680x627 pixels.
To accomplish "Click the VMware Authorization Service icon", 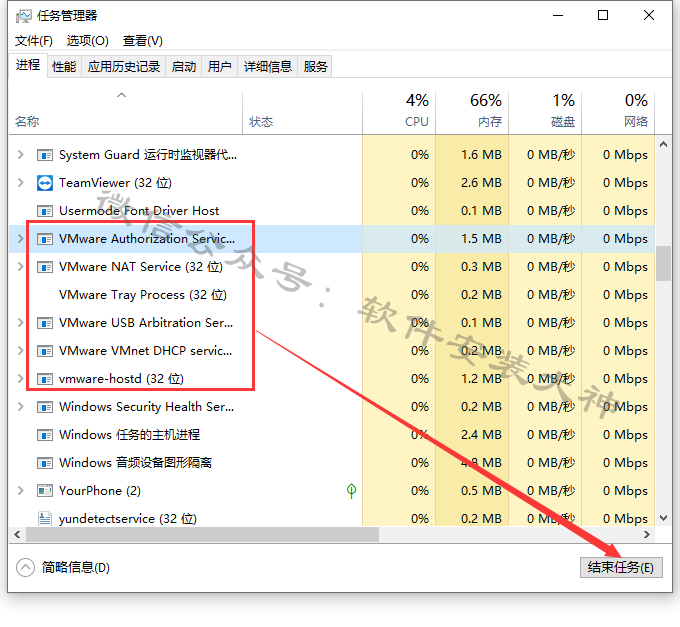I will 45,239.
